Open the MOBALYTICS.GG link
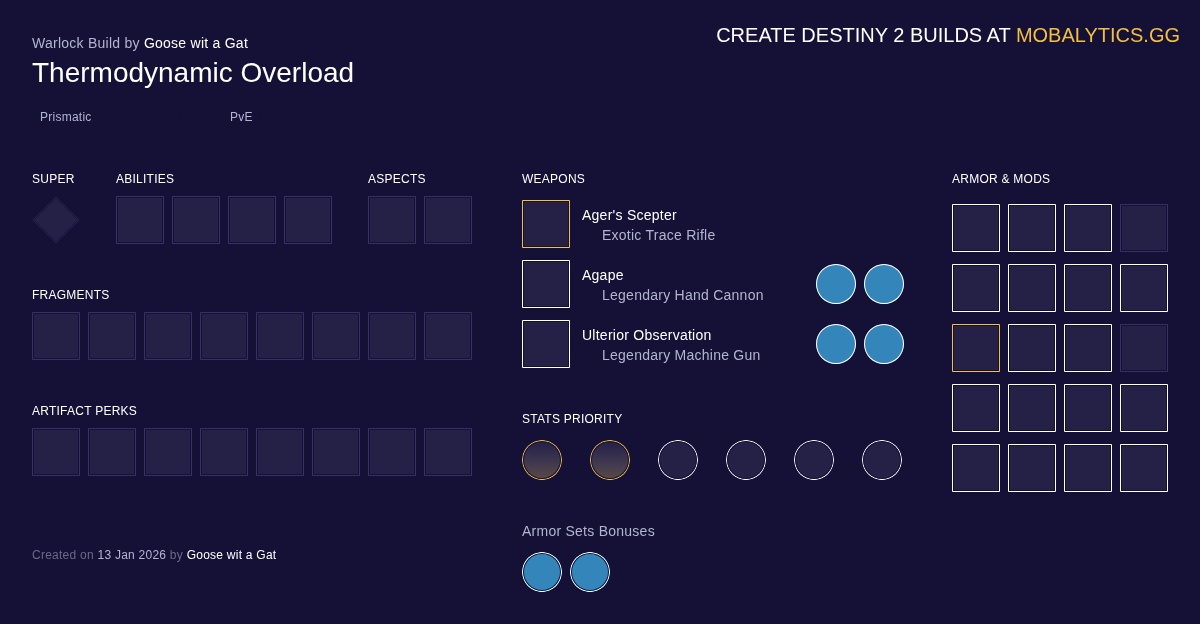 (x=1097, y=35)
